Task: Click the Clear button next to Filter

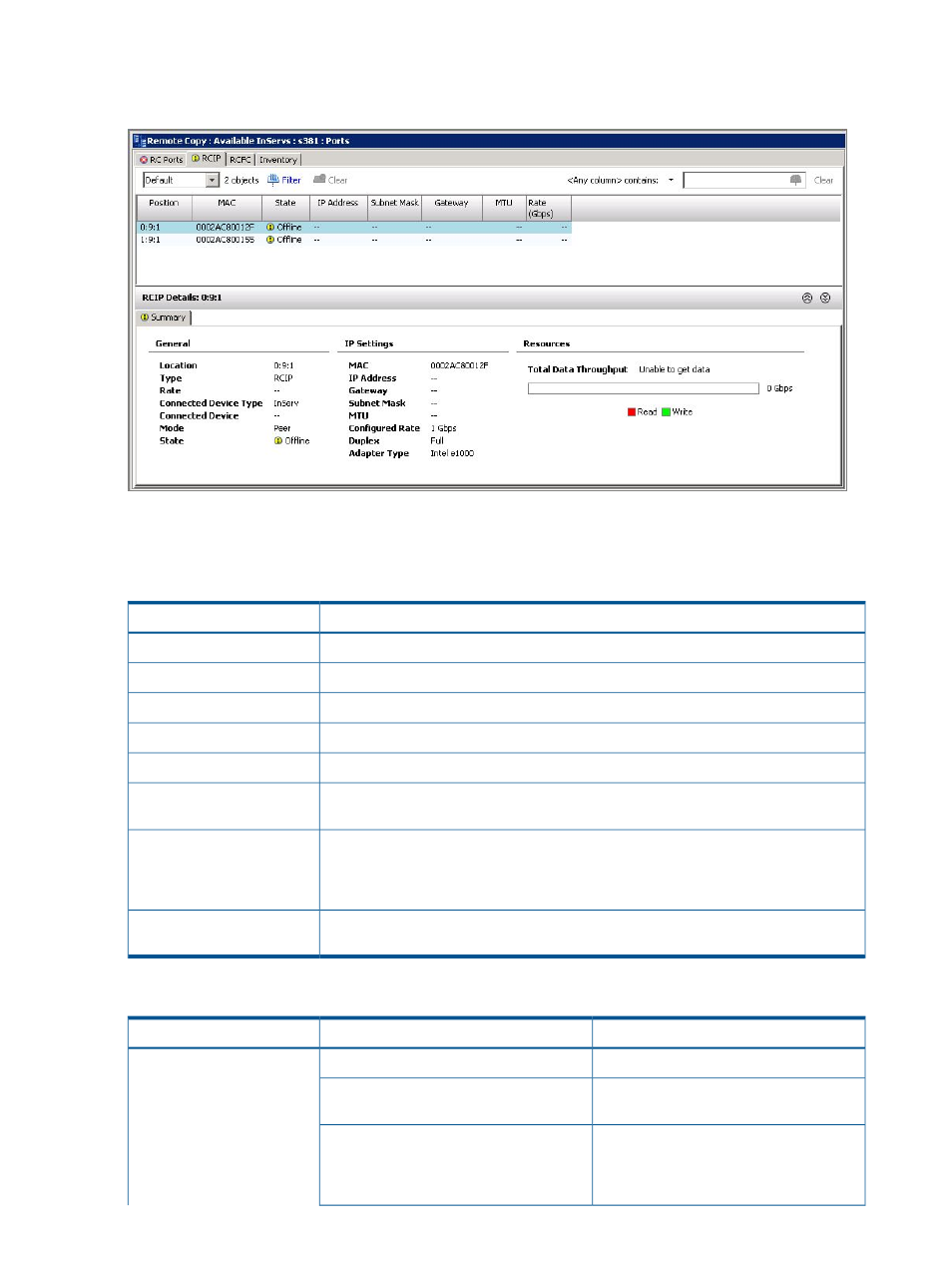Action: click(x=330, y=180)
